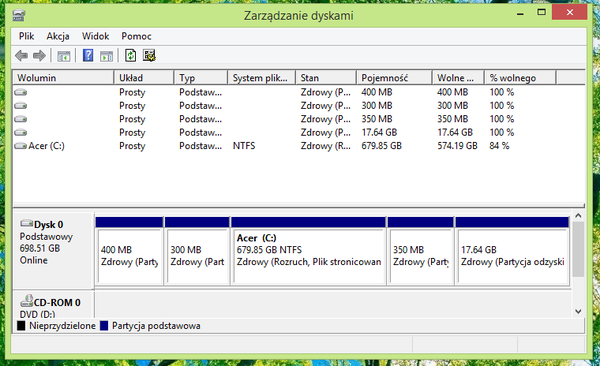Toggle the action pane toolbar icon

pos(106,56)
